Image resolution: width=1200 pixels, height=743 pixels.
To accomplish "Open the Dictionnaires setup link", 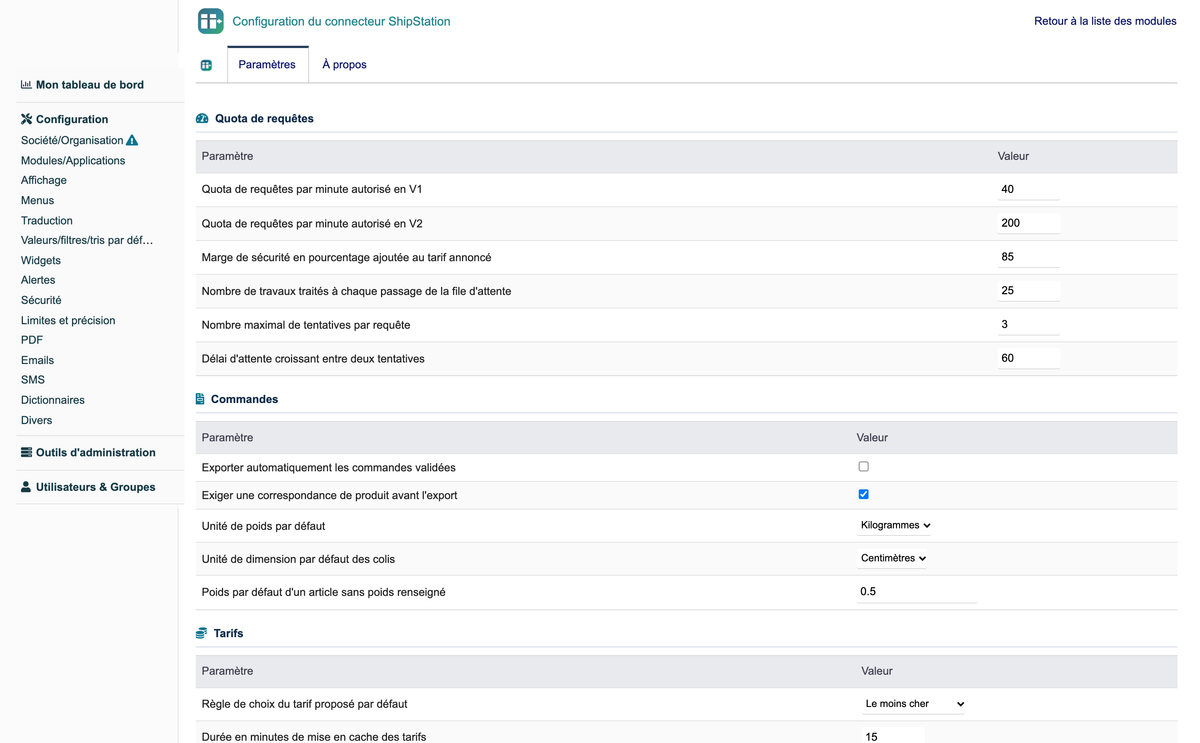I will tap(53, 400).
